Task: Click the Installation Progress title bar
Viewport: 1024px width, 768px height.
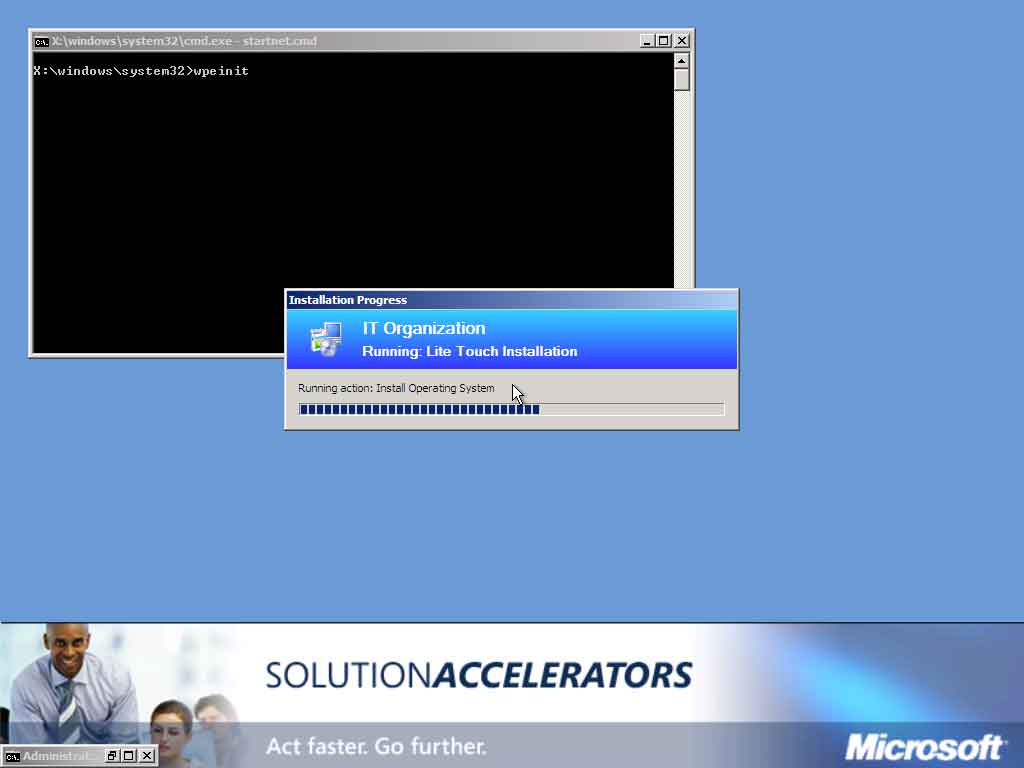Action: (512, 300)
